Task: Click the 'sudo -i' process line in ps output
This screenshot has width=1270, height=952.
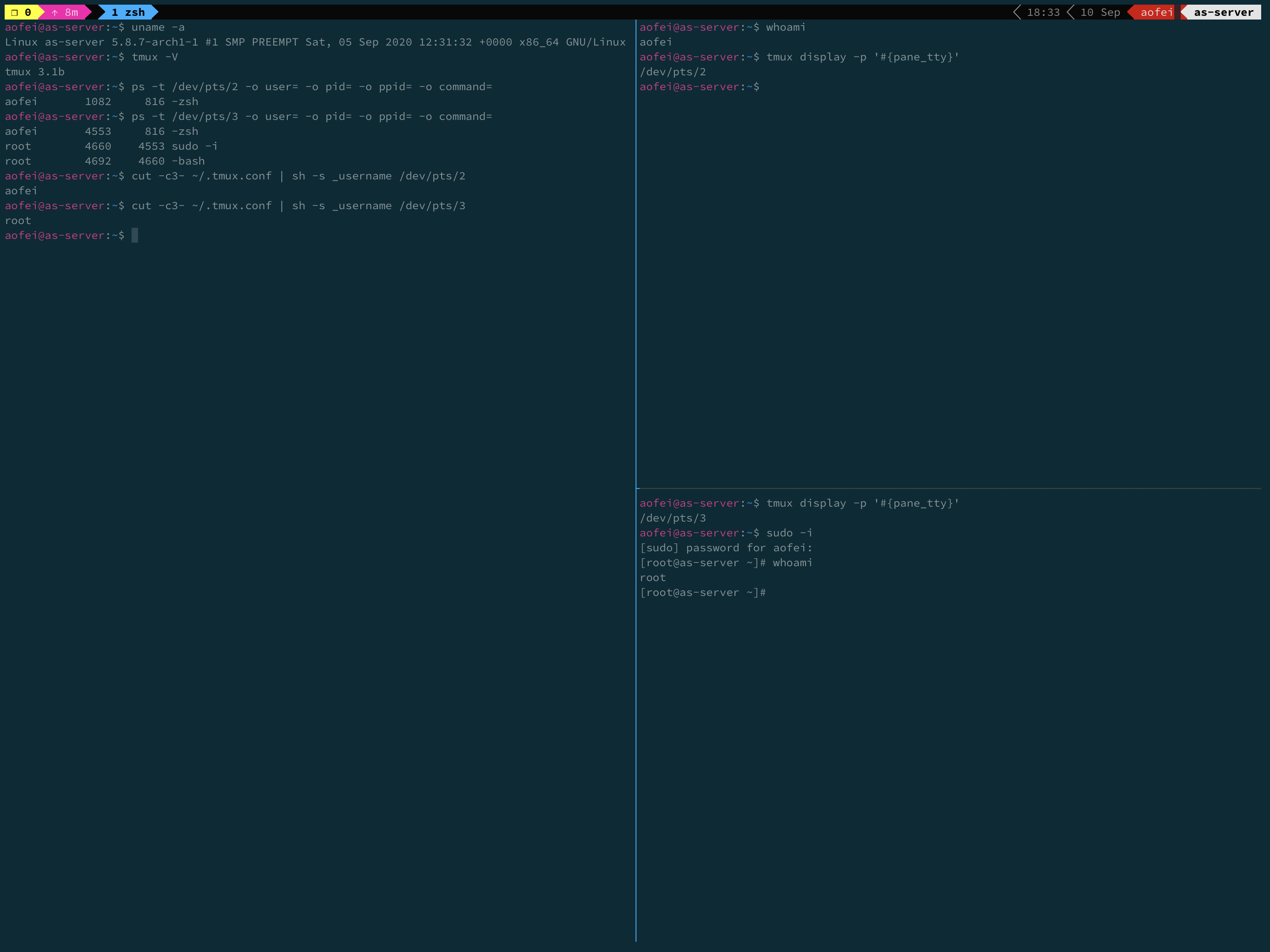Action: [194, 146]
